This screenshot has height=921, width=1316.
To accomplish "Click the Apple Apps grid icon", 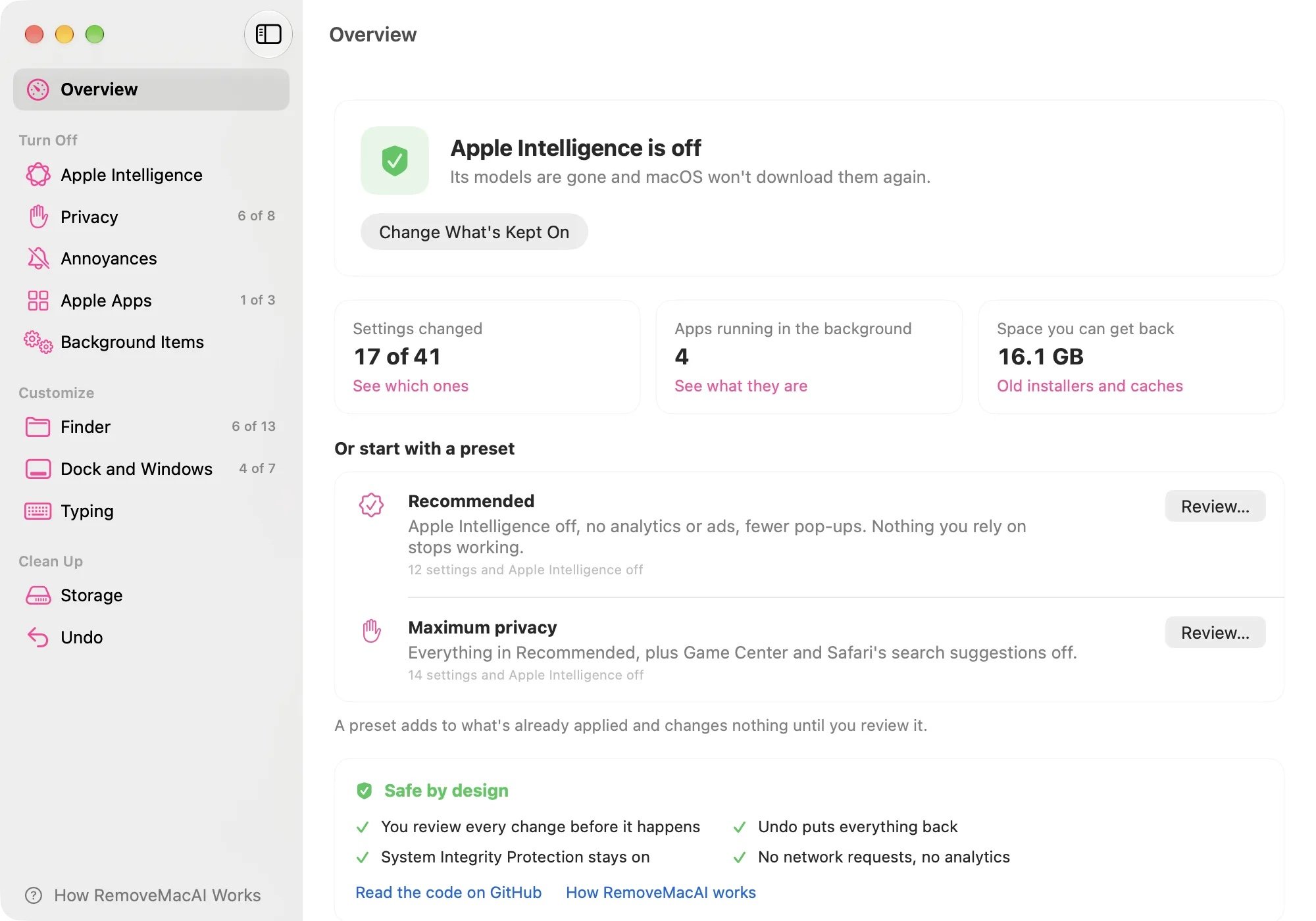I will click(38, 301).
